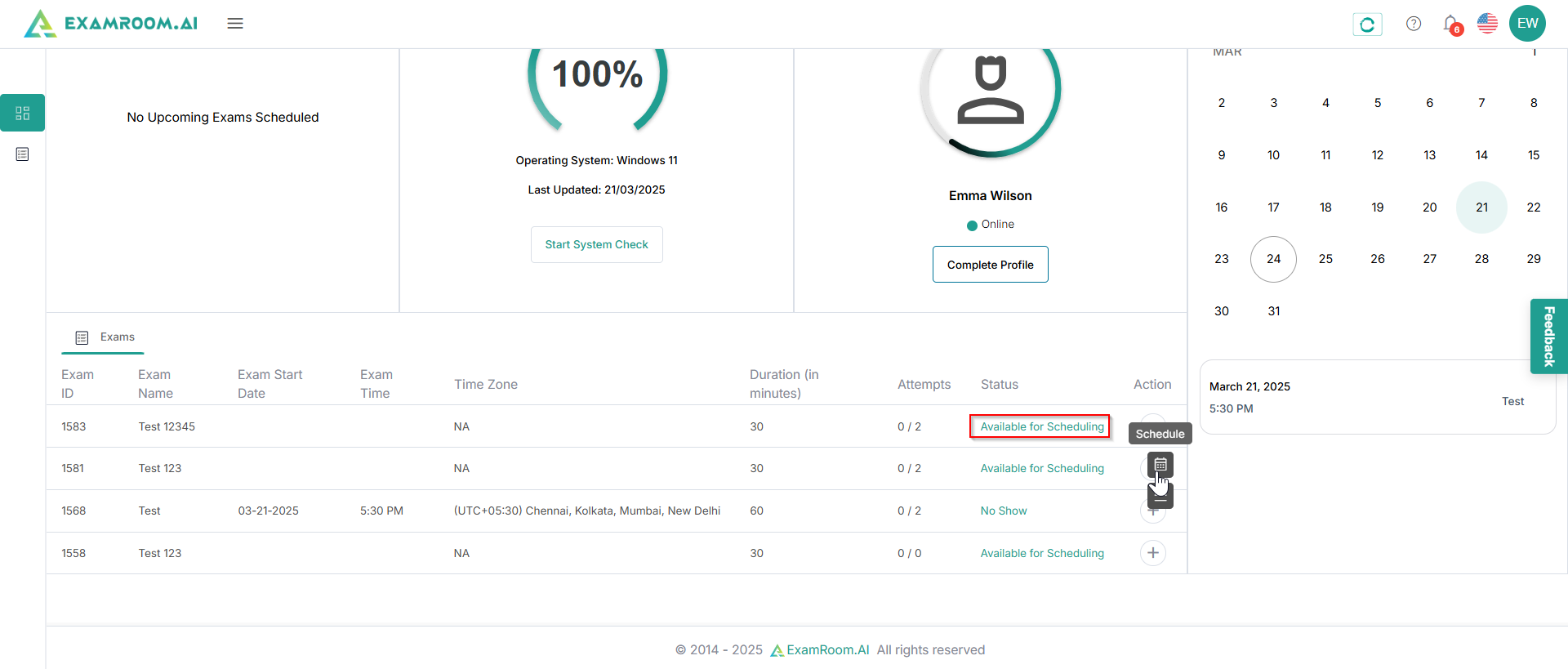Click the Complete Profile button
Screen dimensions: 1568x669
click(991, 265)
